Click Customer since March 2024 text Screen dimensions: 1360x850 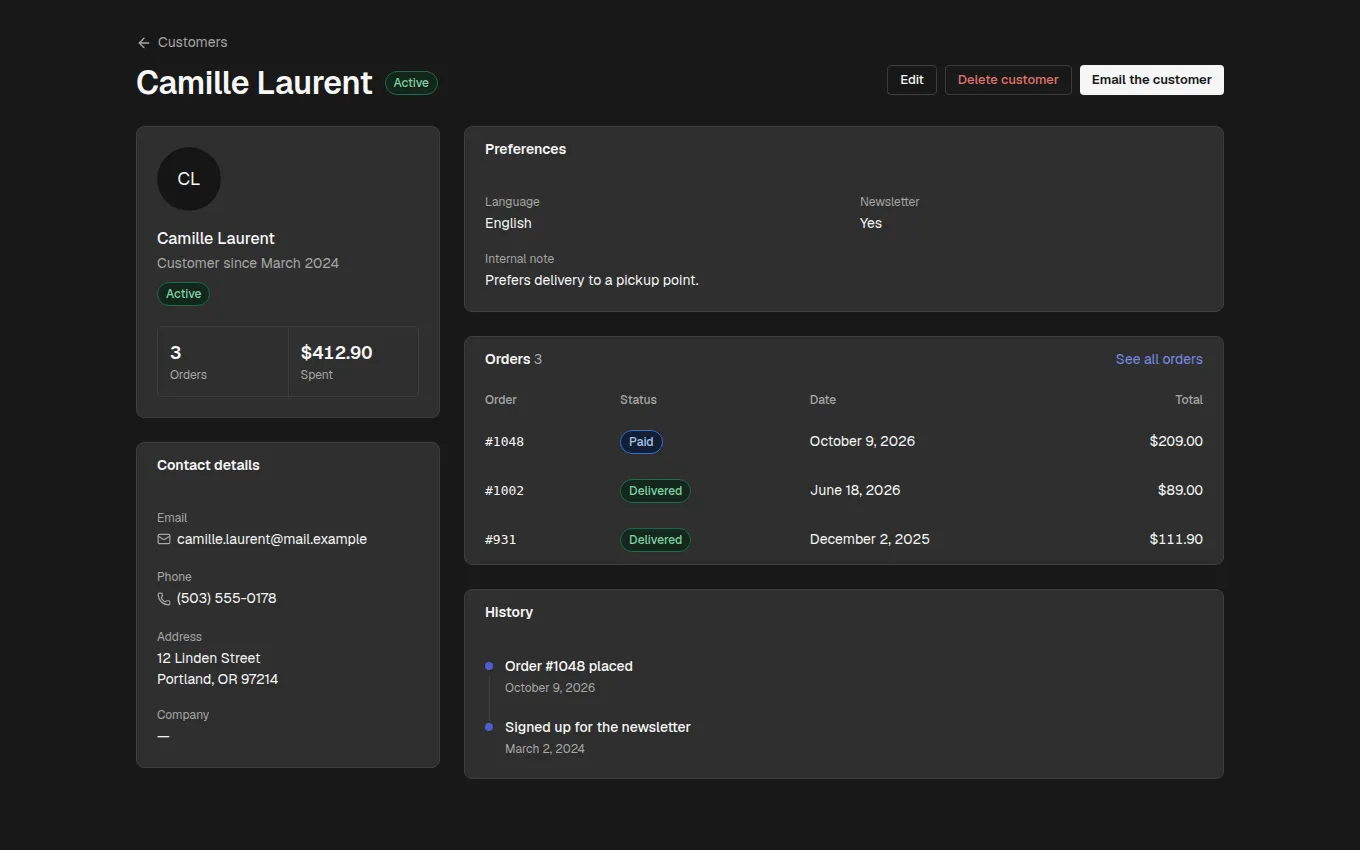pyautogui.click(x=248, y=263)
